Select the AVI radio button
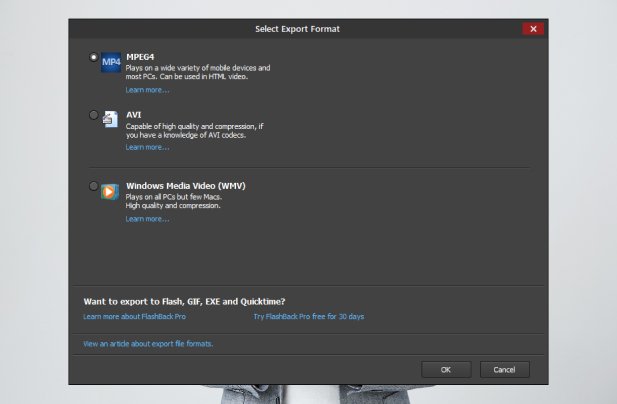 coord(94,115)
